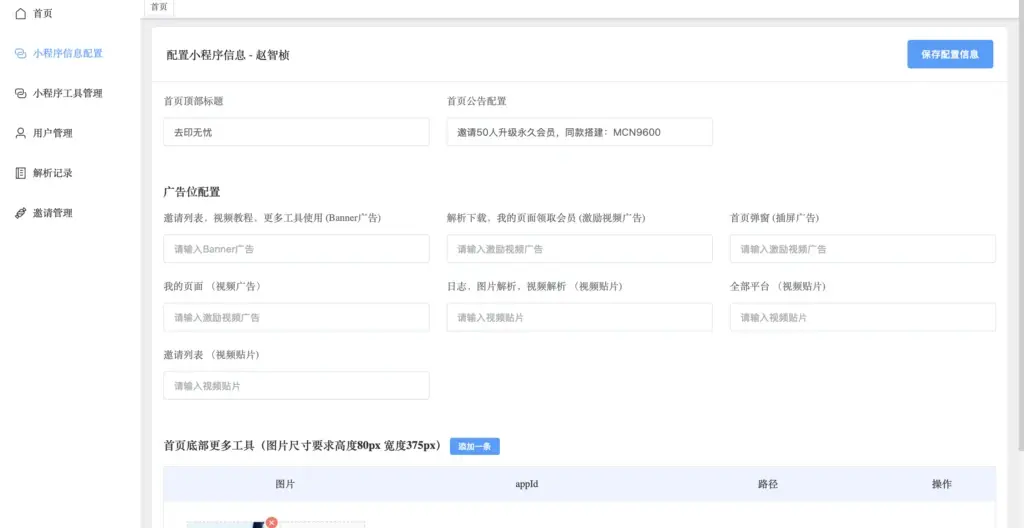The width and height of the screenshot is (1024, 528).
Task: Click the home icon in the sidebar
Action: [20, 13]
